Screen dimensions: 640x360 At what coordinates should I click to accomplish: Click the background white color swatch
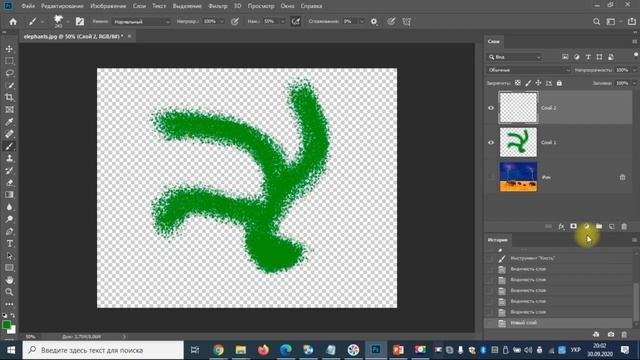point(13,330)
